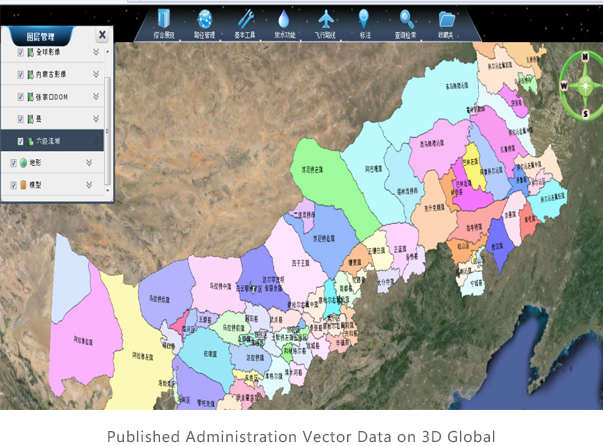The height and width of the screenshot is (446, 603).
Task: Click the globe icon for 路径管理
Action: tap(205, 19)
